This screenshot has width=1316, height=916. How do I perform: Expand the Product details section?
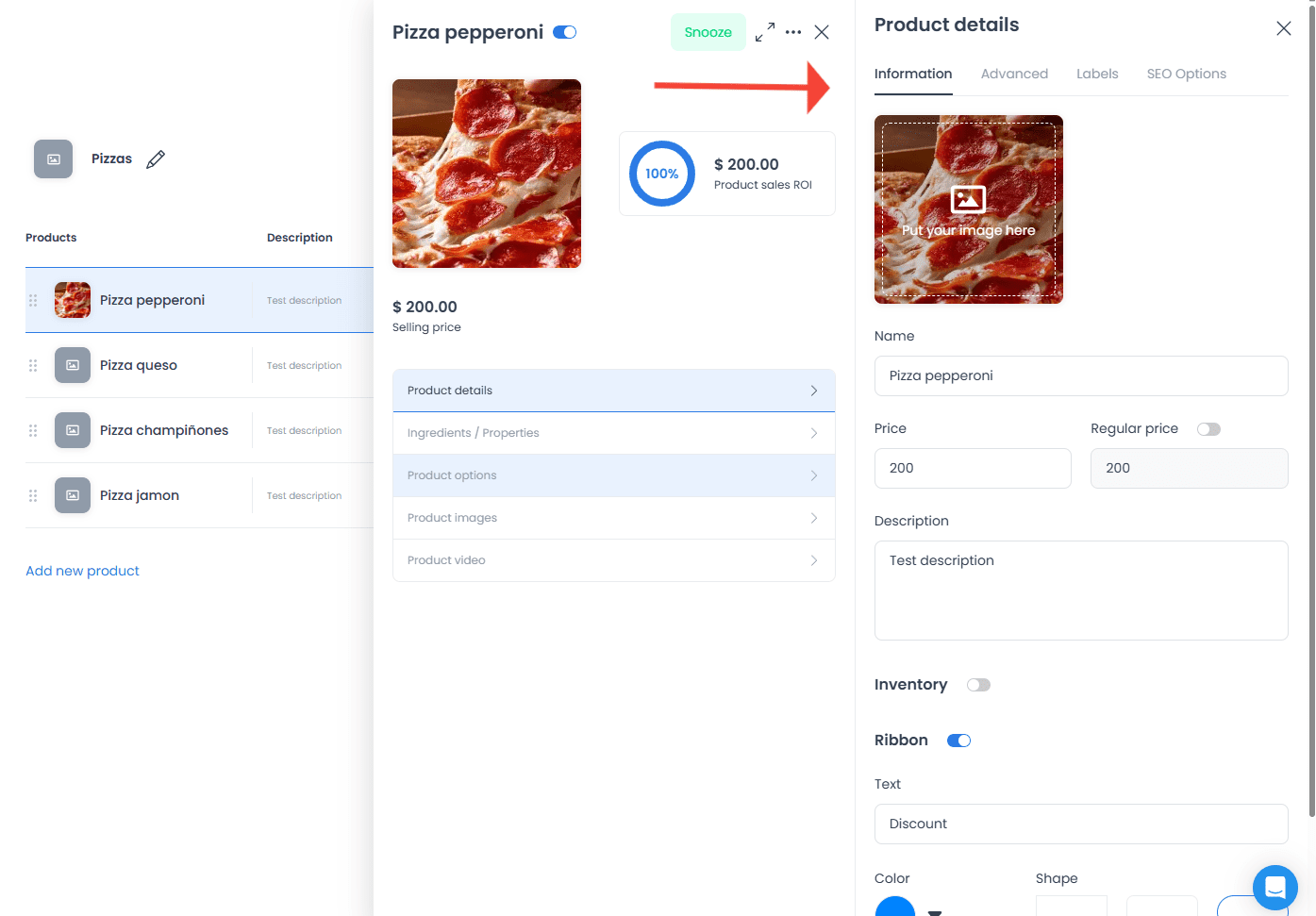pos(614,391)
